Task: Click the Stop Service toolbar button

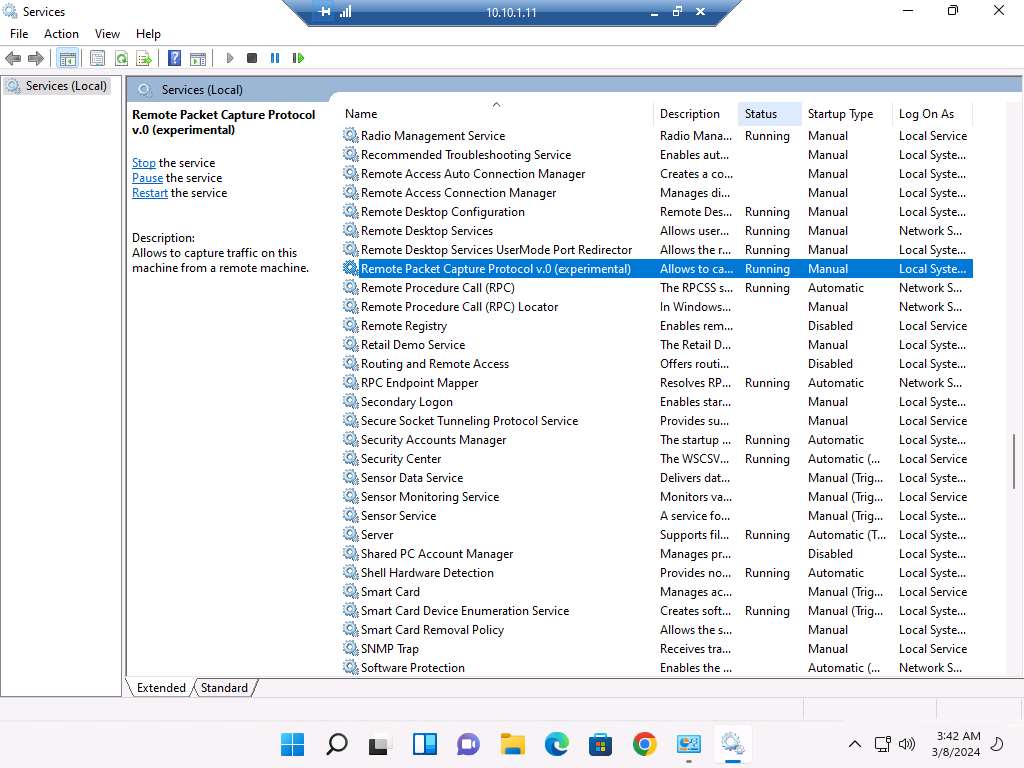Action: pos(252,59)
